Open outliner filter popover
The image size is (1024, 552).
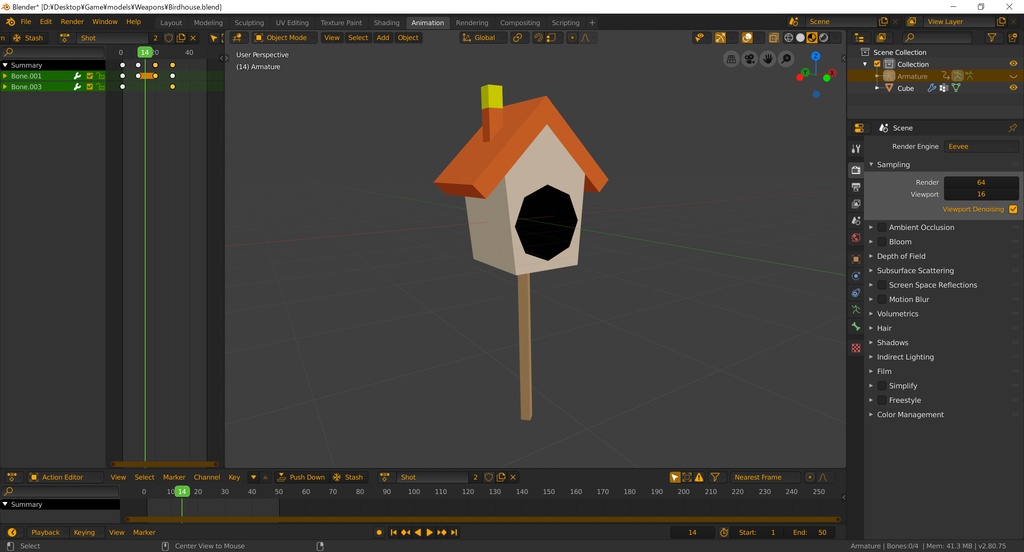pos(992,38)
